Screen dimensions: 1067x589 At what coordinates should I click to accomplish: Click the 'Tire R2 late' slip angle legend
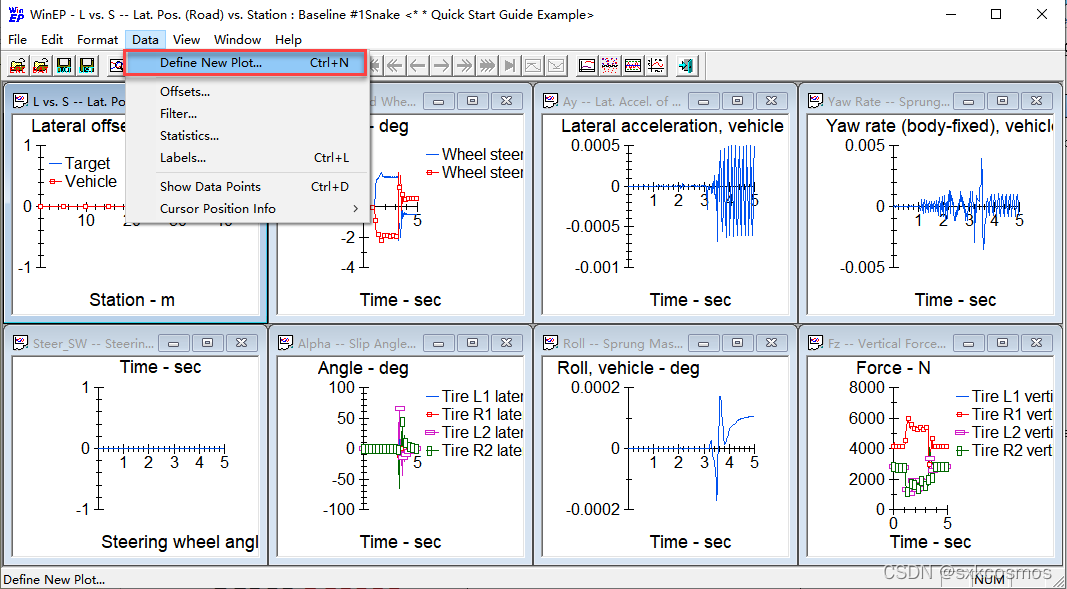474,450
